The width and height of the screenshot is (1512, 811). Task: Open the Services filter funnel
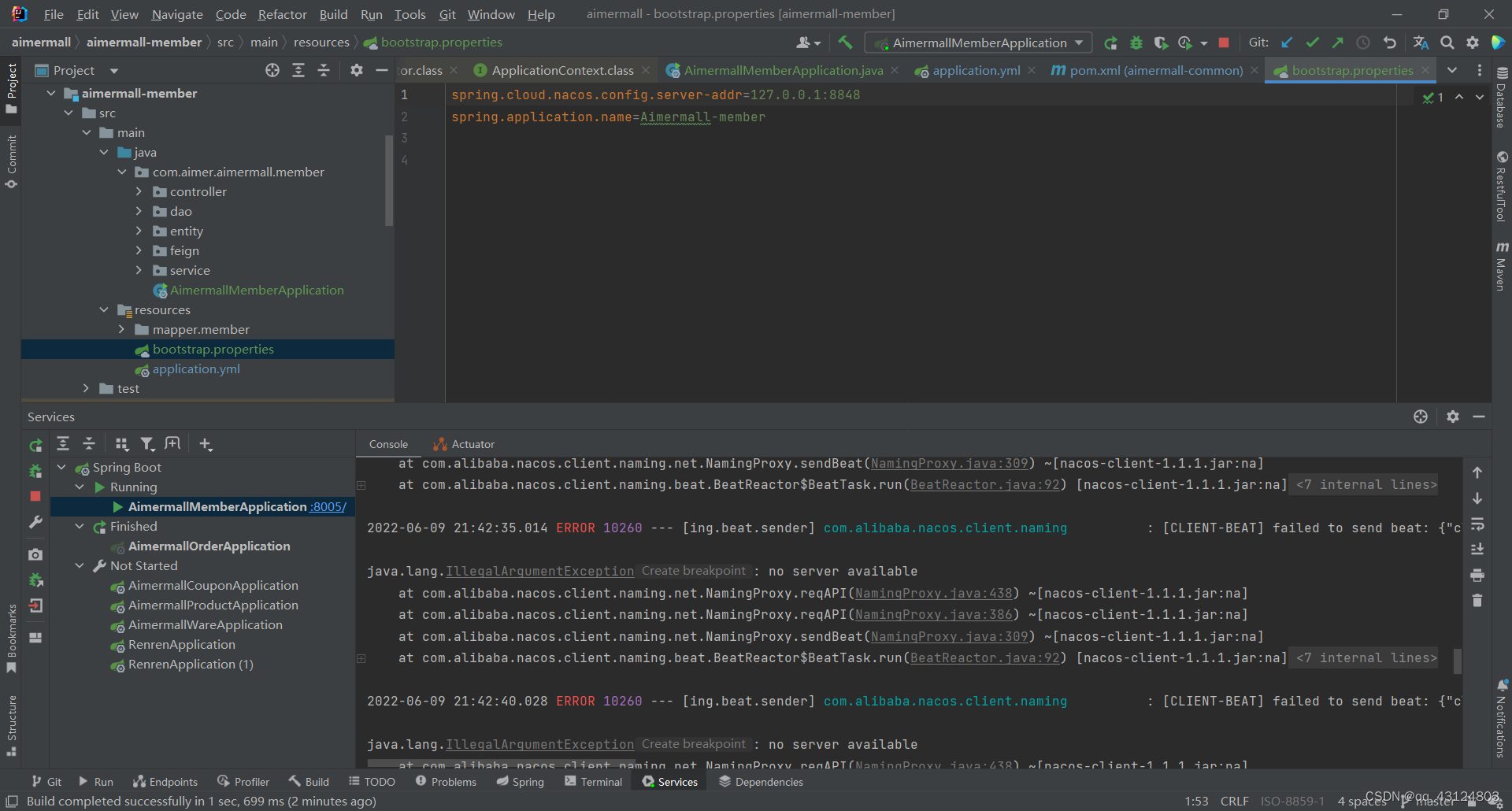(x=147, y=444)
